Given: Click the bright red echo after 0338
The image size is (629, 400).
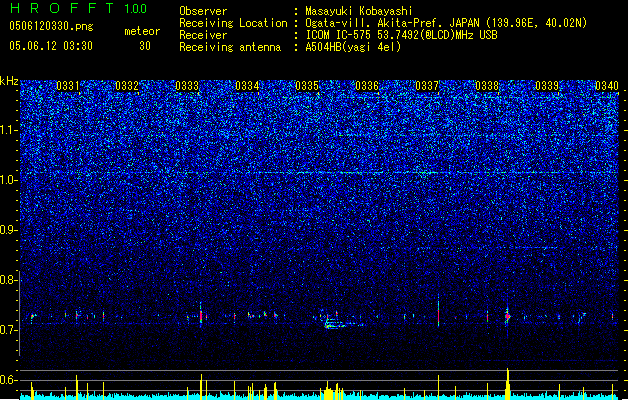Looking at the screenshot, I should pyautogui.click(x=508, y=317).
